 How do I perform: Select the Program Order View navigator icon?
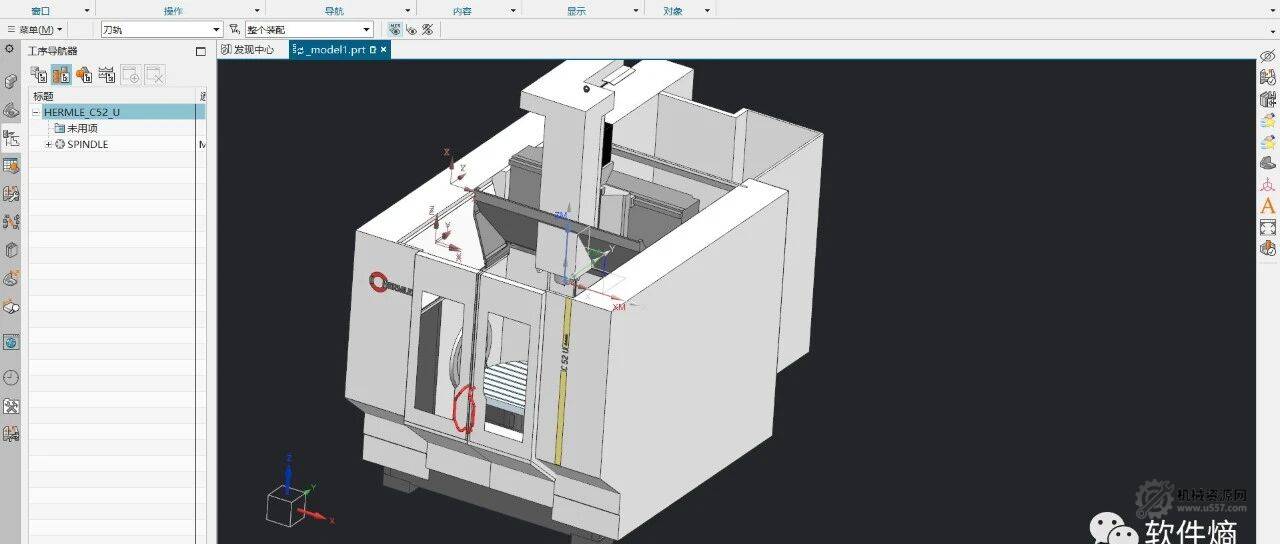39,74
